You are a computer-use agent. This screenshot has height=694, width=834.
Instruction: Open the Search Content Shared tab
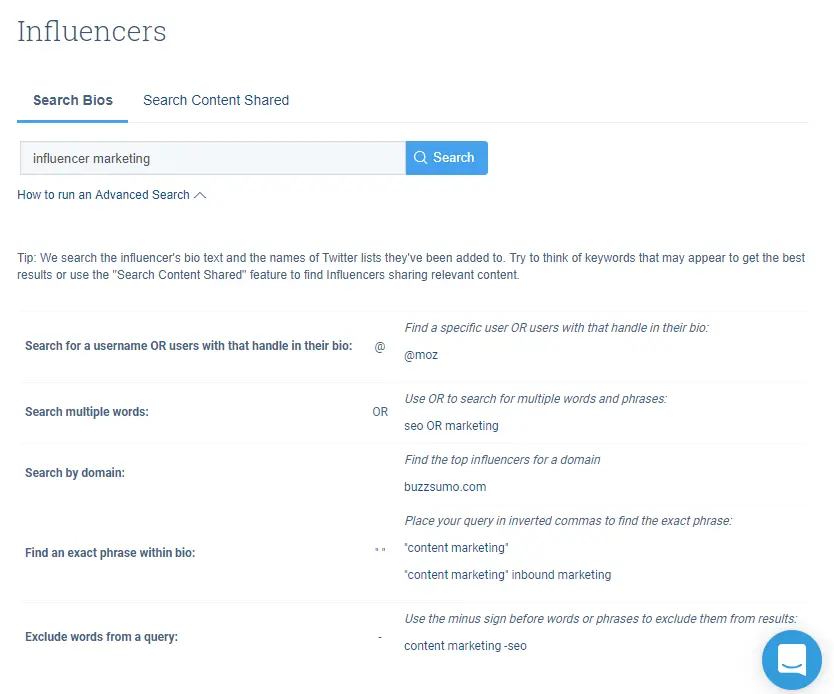click(x=216, y=100)
